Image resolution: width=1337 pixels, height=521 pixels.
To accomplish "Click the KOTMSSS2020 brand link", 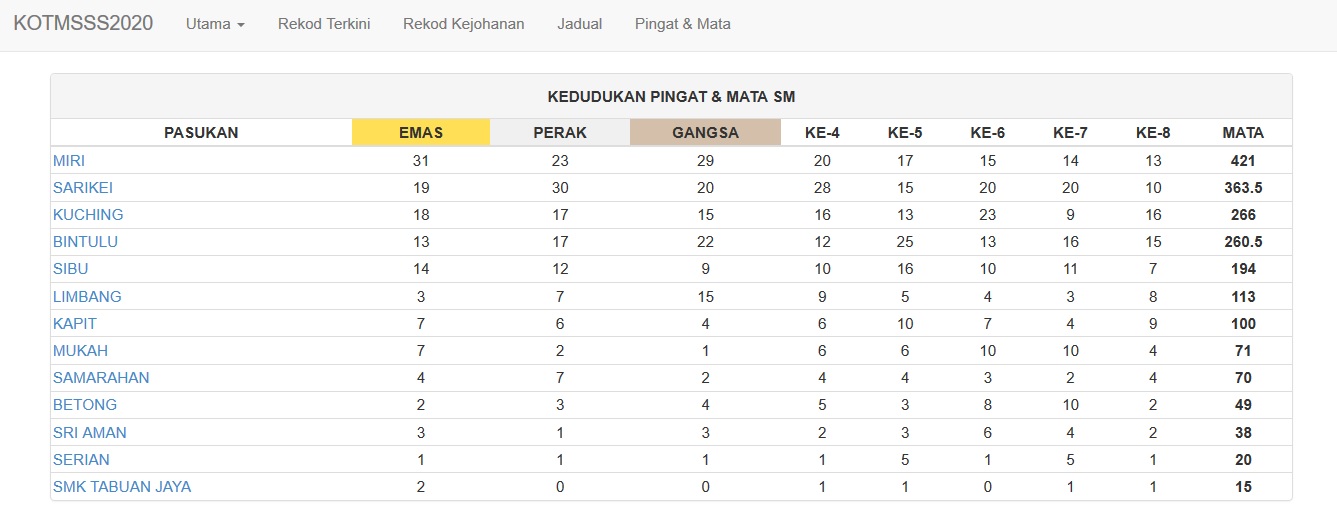I will [83, 24].
